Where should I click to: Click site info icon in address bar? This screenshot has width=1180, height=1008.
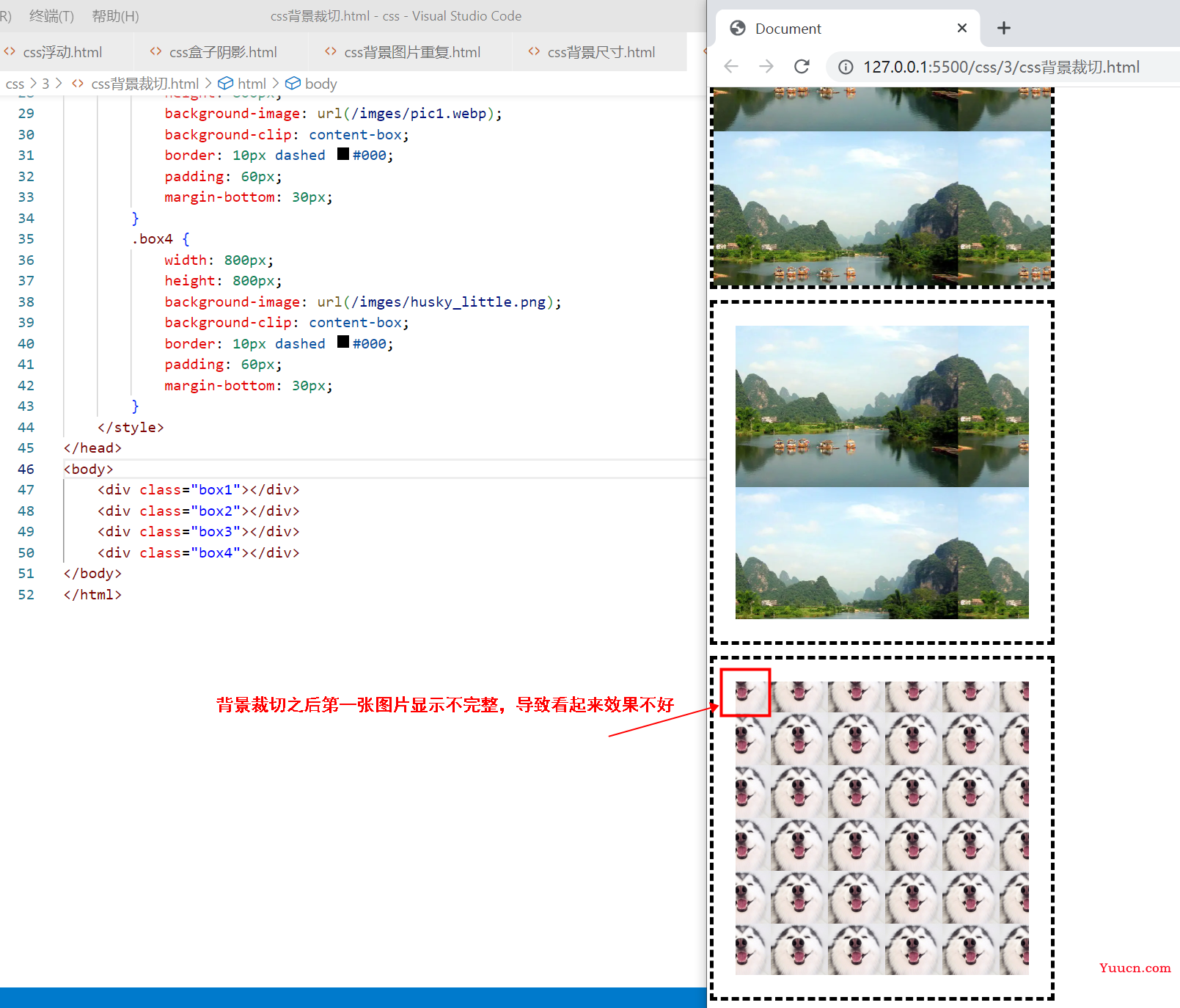tap(846, 67)
